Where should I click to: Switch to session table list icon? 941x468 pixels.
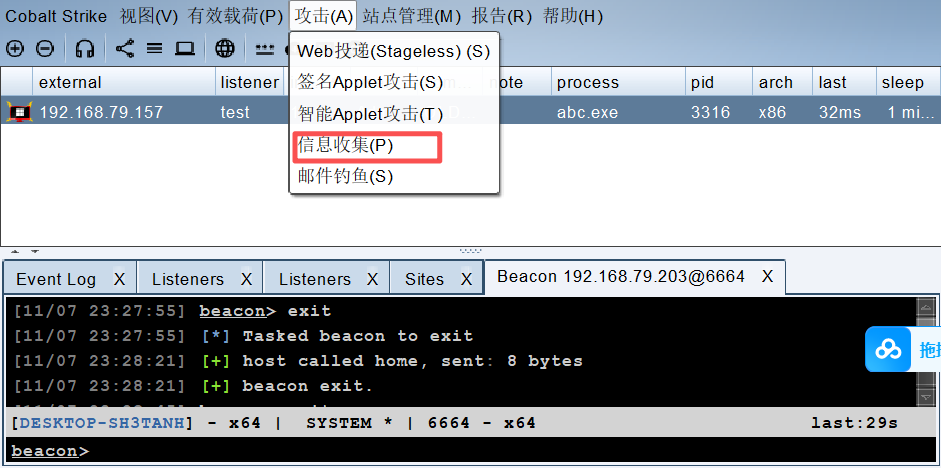coord(155,49)
